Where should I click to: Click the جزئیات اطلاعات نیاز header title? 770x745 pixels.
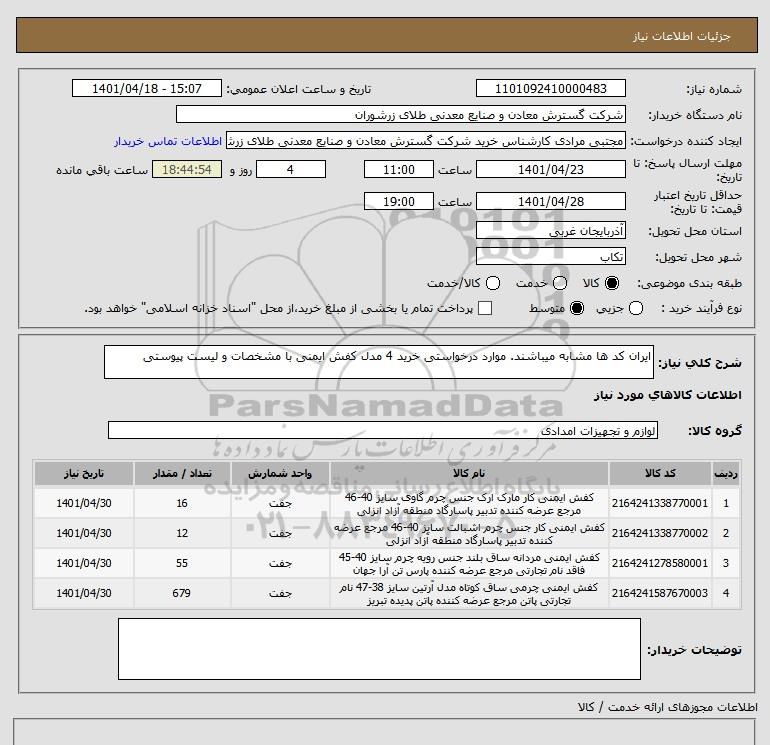(682, 36)
